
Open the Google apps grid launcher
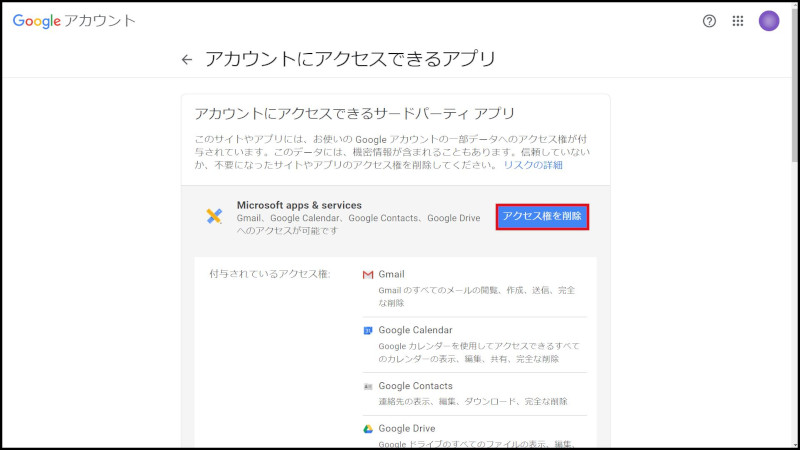[x=738, y=21]
